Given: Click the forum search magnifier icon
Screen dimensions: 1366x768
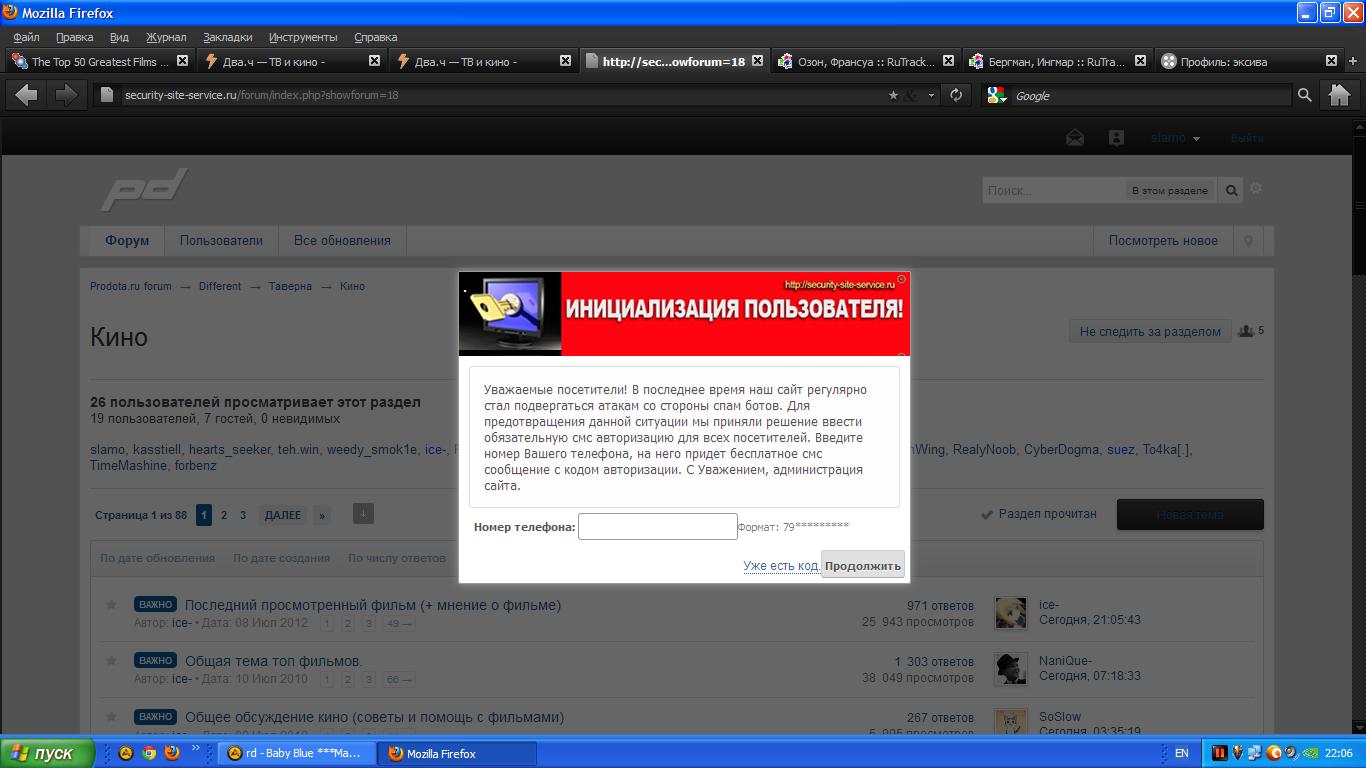Looking at the screenshot, I should 1232,190.
